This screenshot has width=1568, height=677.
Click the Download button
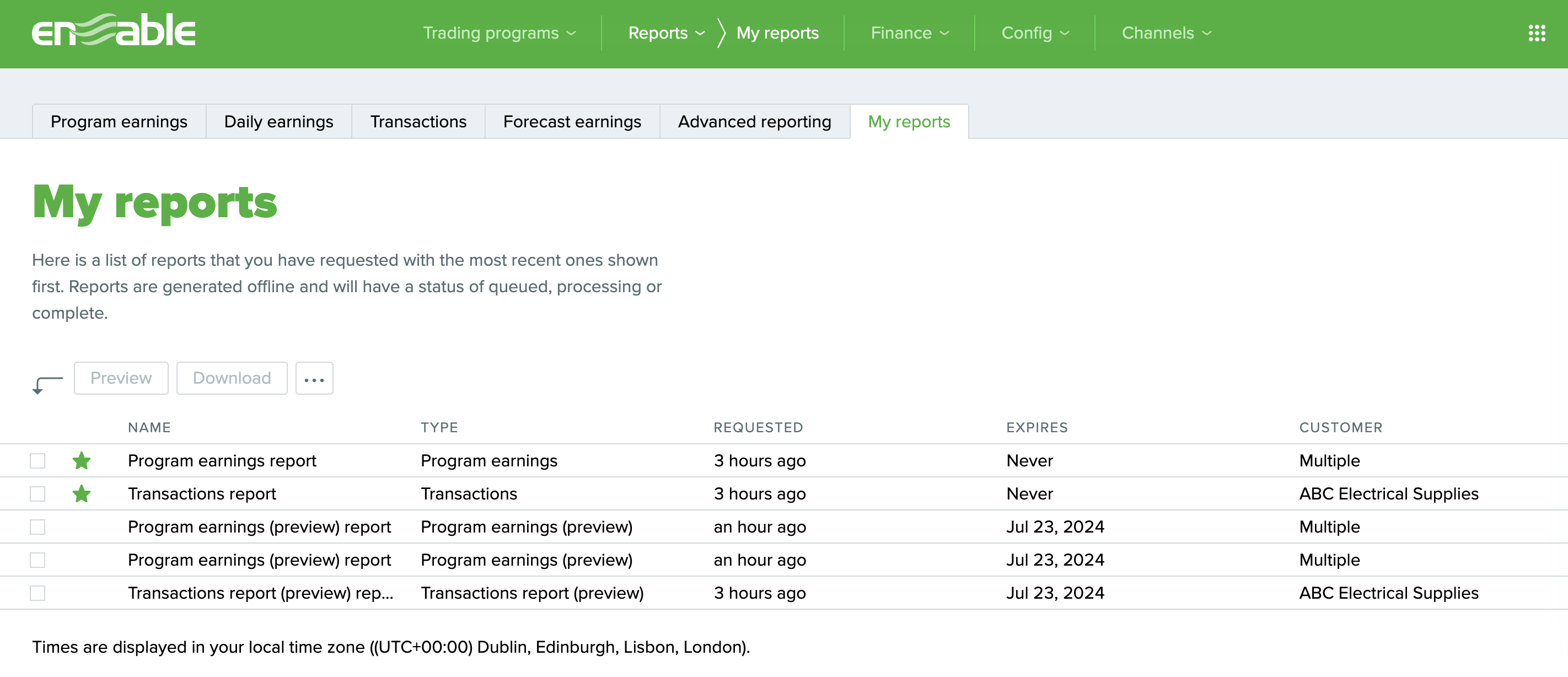232,379
